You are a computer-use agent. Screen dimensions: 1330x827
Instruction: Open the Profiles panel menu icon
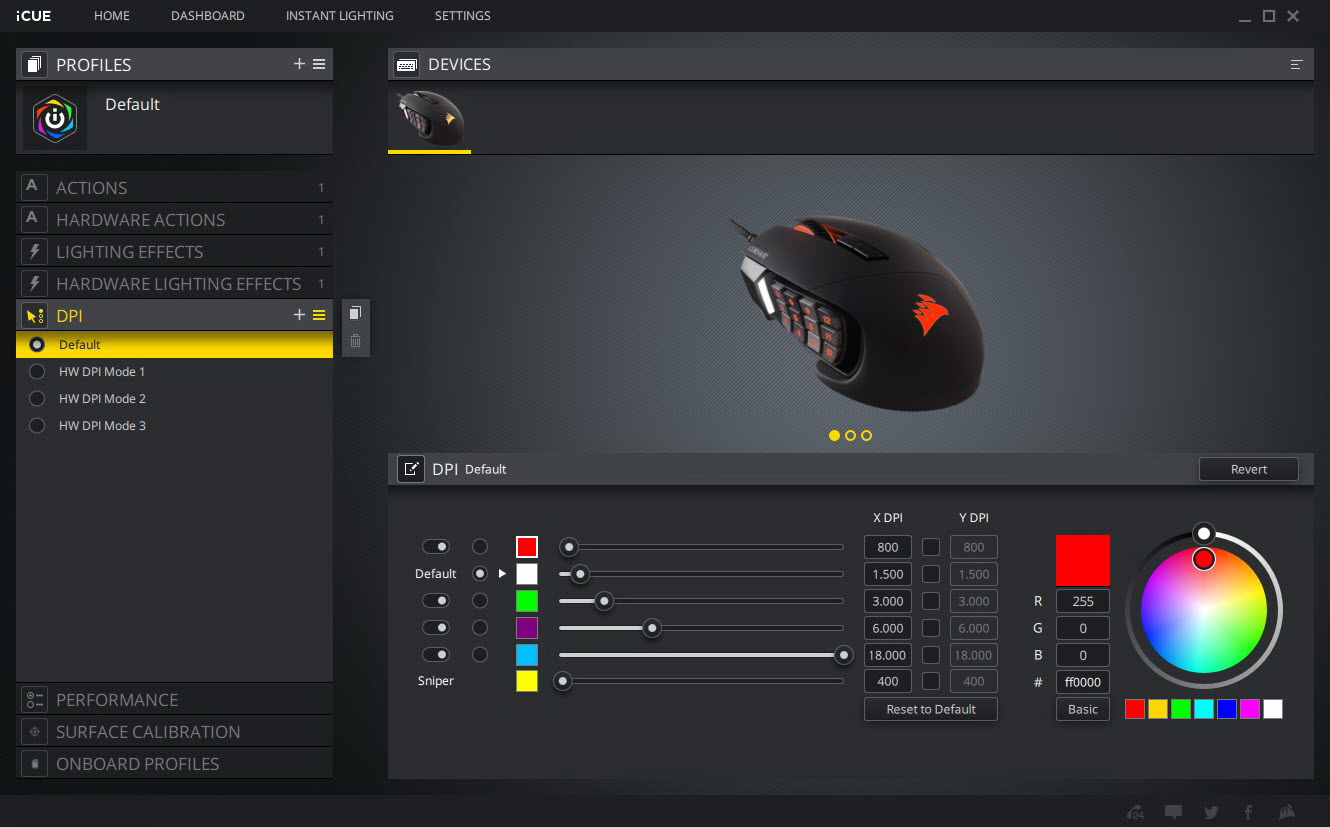tap(319, 64)
